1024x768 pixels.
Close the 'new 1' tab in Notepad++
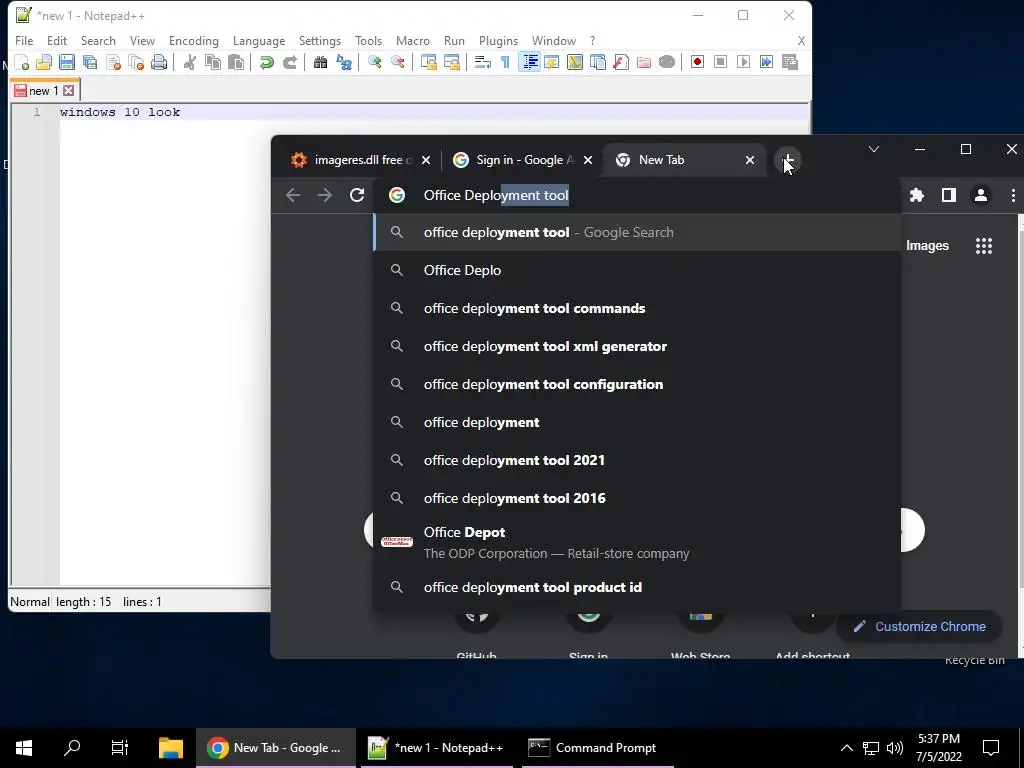pos(69,91)
